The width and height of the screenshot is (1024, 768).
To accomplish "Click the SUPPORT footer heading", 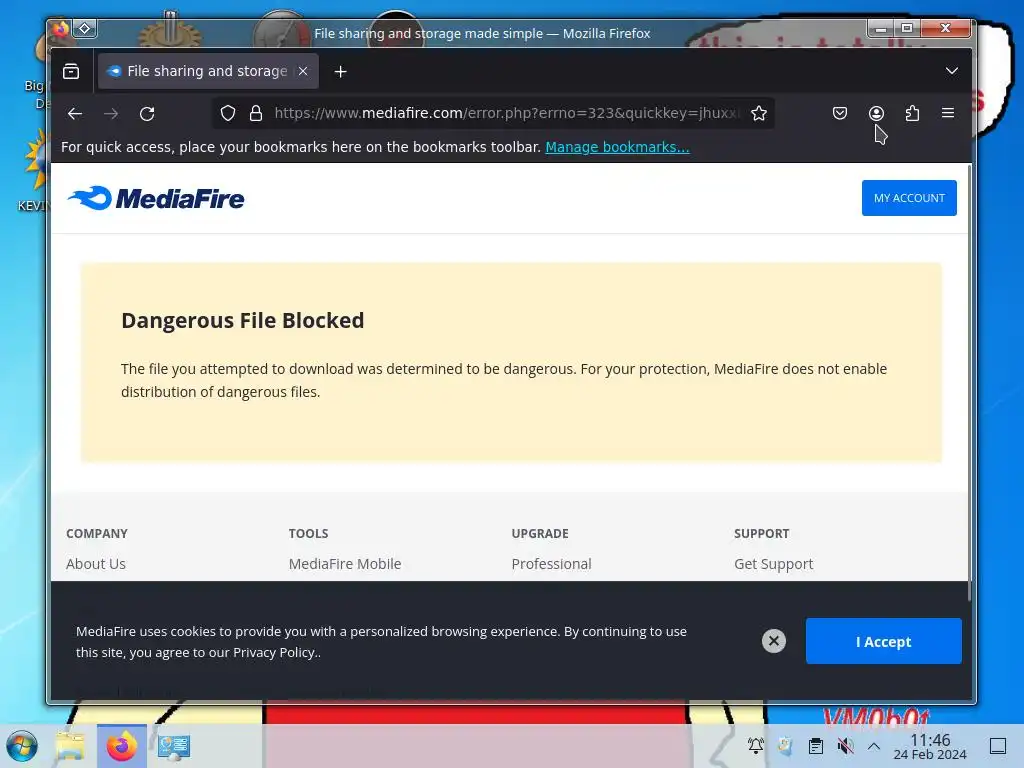I will pos(761,534).
